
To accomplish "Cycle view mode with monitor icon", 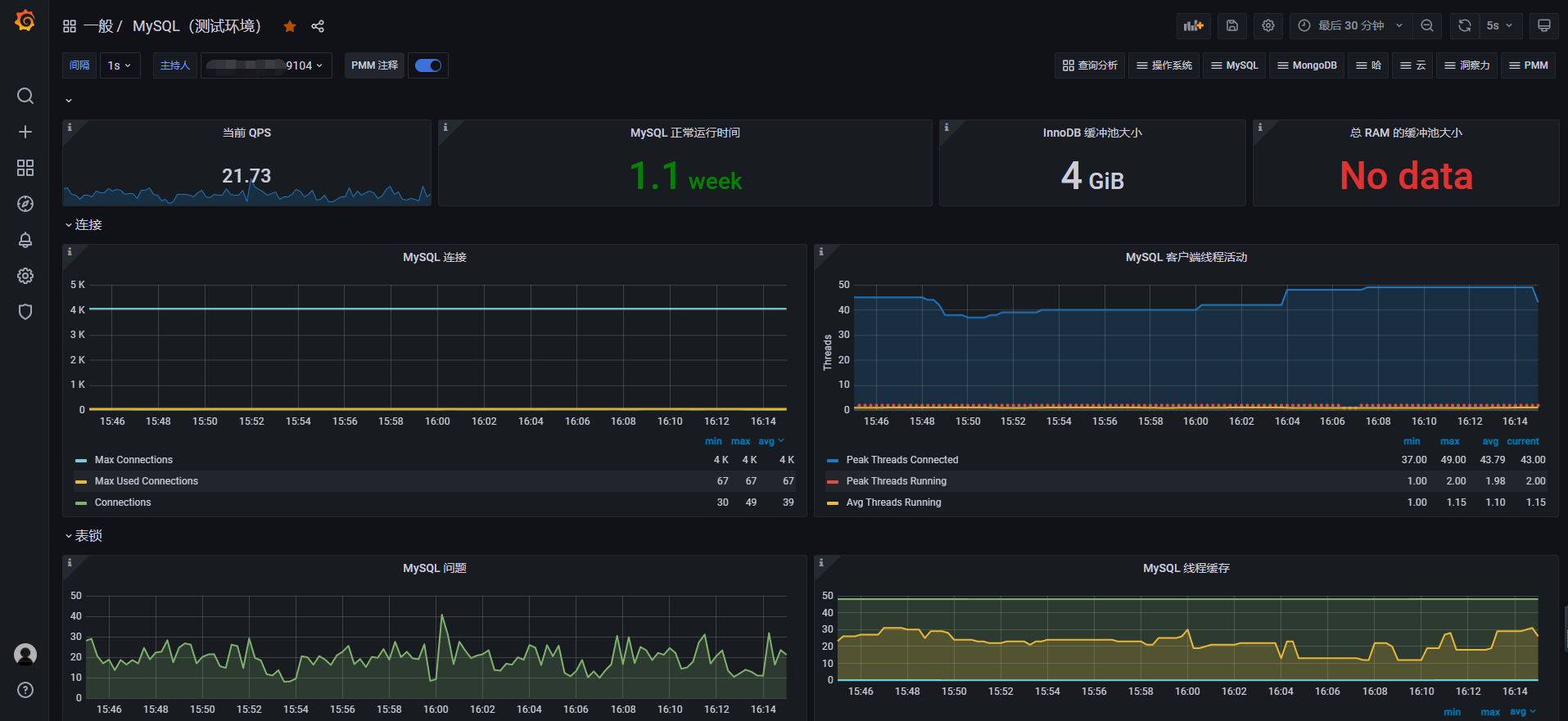I will (x=1544, y=25).
